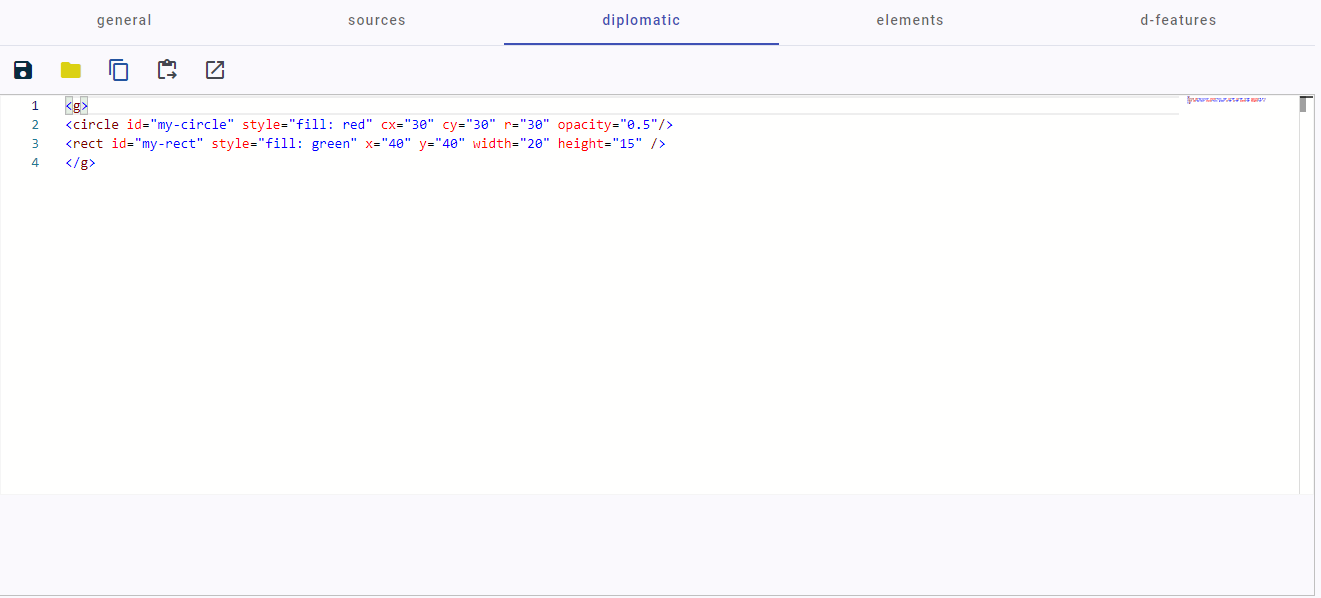Click the save floppy disk icon
This screenshot has width=1321, height=598.
(23, 70)
